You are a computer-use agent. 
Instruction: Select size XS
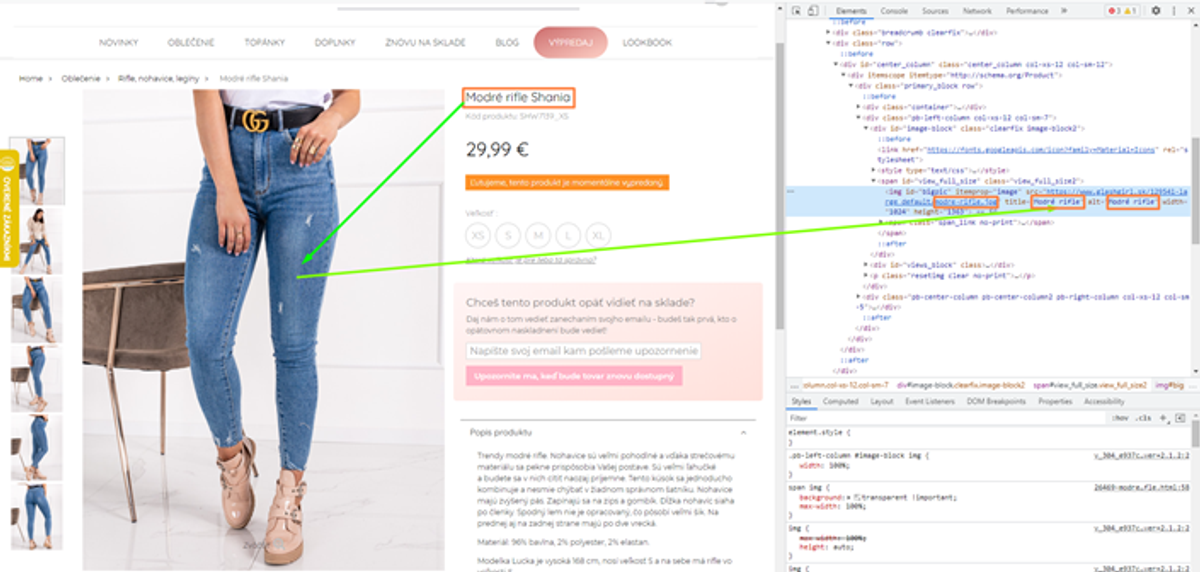pos(479,235)
